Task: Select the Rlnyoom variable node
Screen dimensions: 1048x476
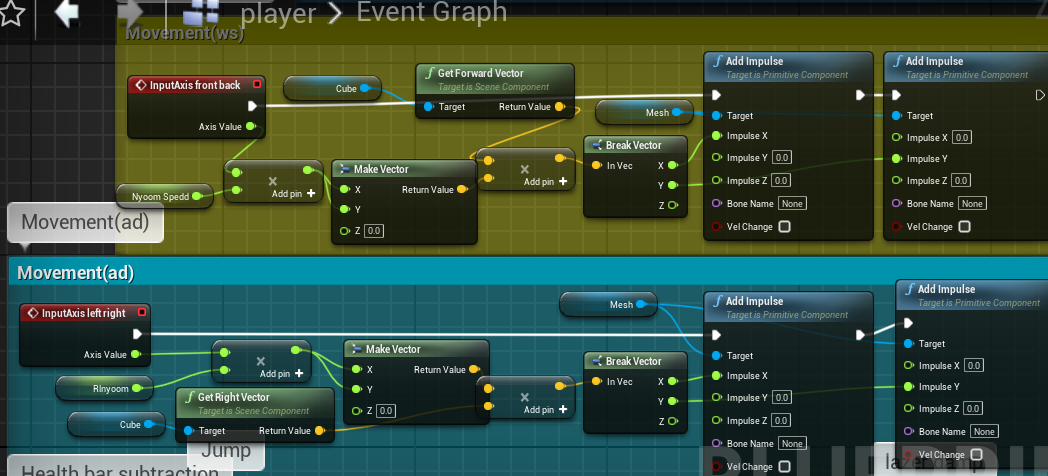Action: [x=104, y=388]
